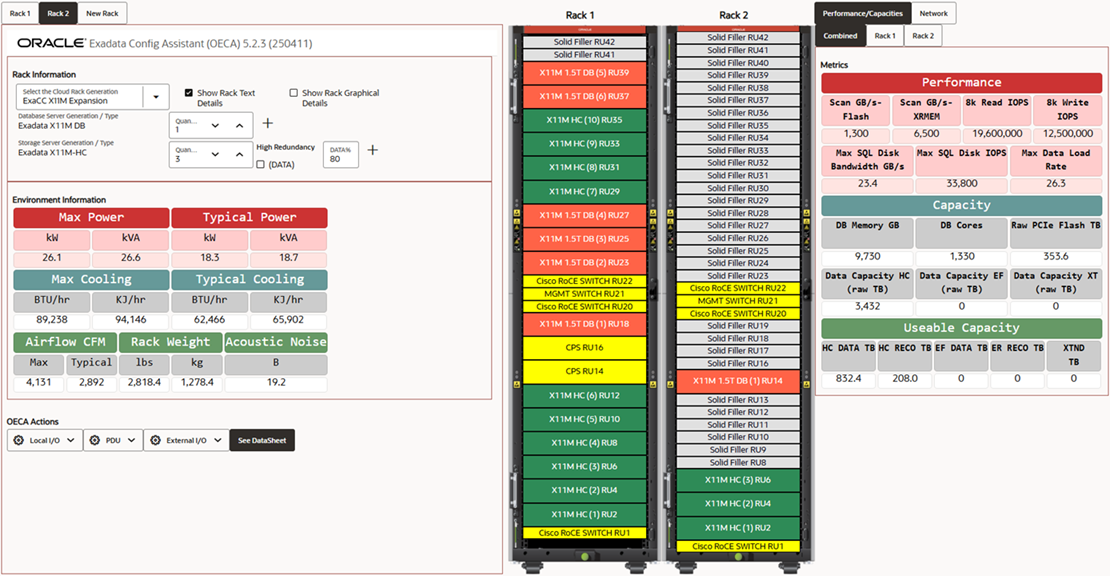Viewport: 1110px width, 576px height.
Task: Click the 832.4 HC DATA TB value
Action: point(848,379)
